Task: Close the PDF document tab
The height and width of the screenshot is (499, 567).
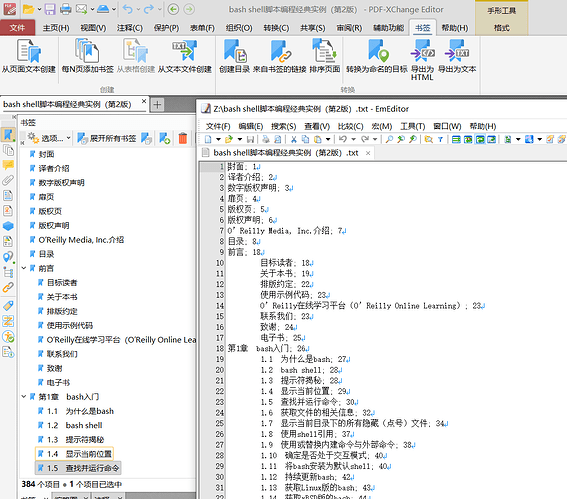Action: click(x=144, y=101)
